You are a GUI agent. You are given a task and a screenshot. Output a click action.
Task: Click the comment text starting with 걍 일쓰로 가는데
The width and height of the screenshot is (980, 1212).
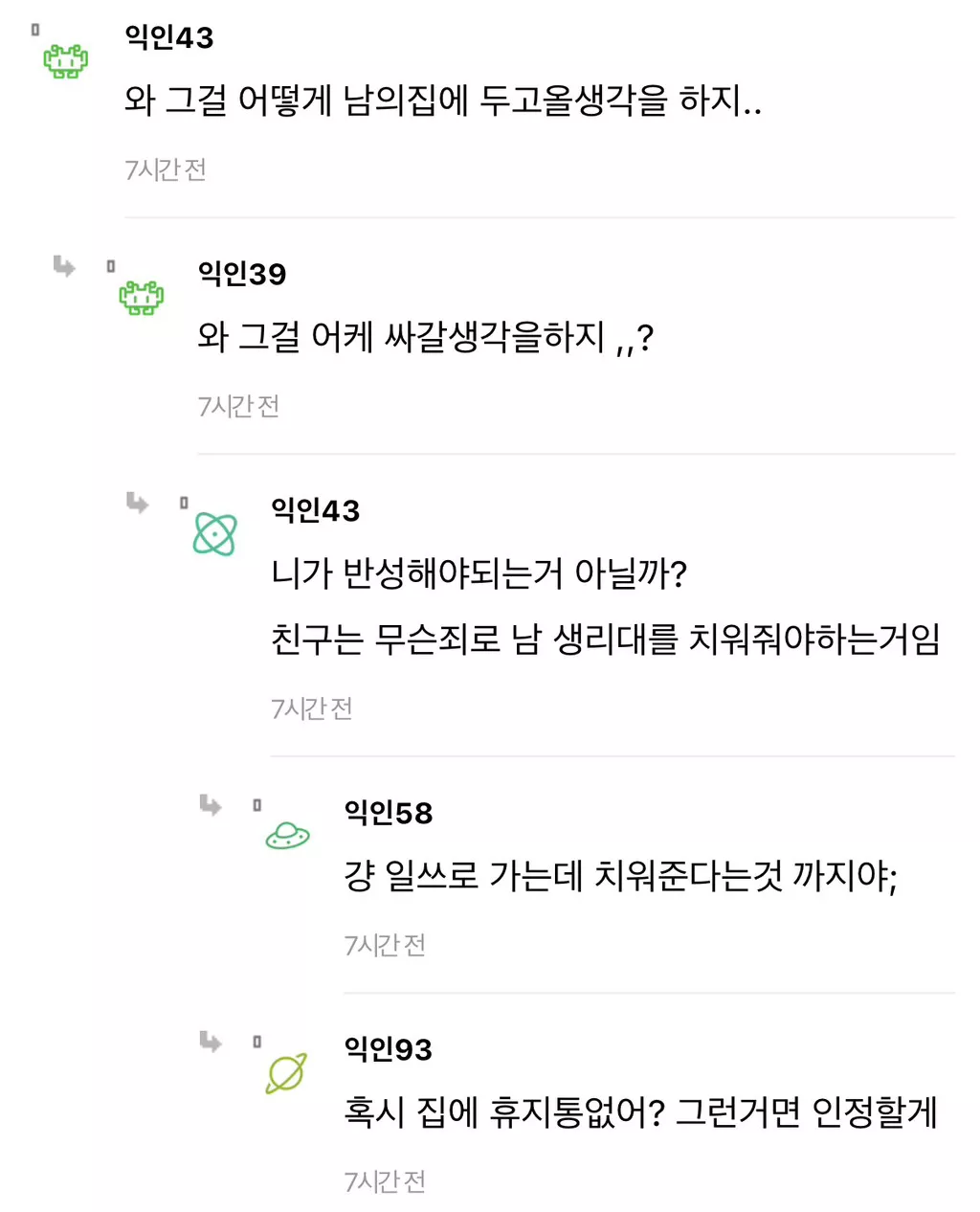tap(620, 876)
